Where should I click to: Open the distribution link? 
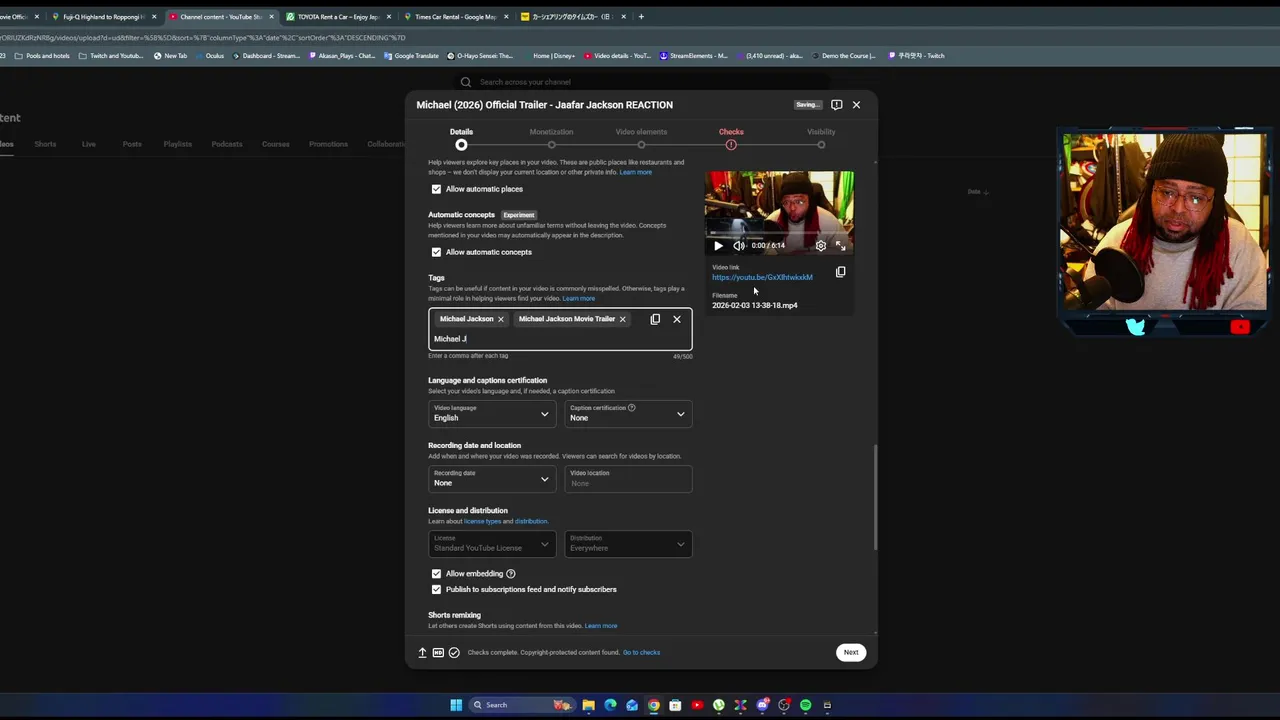[x=531, y=521]
